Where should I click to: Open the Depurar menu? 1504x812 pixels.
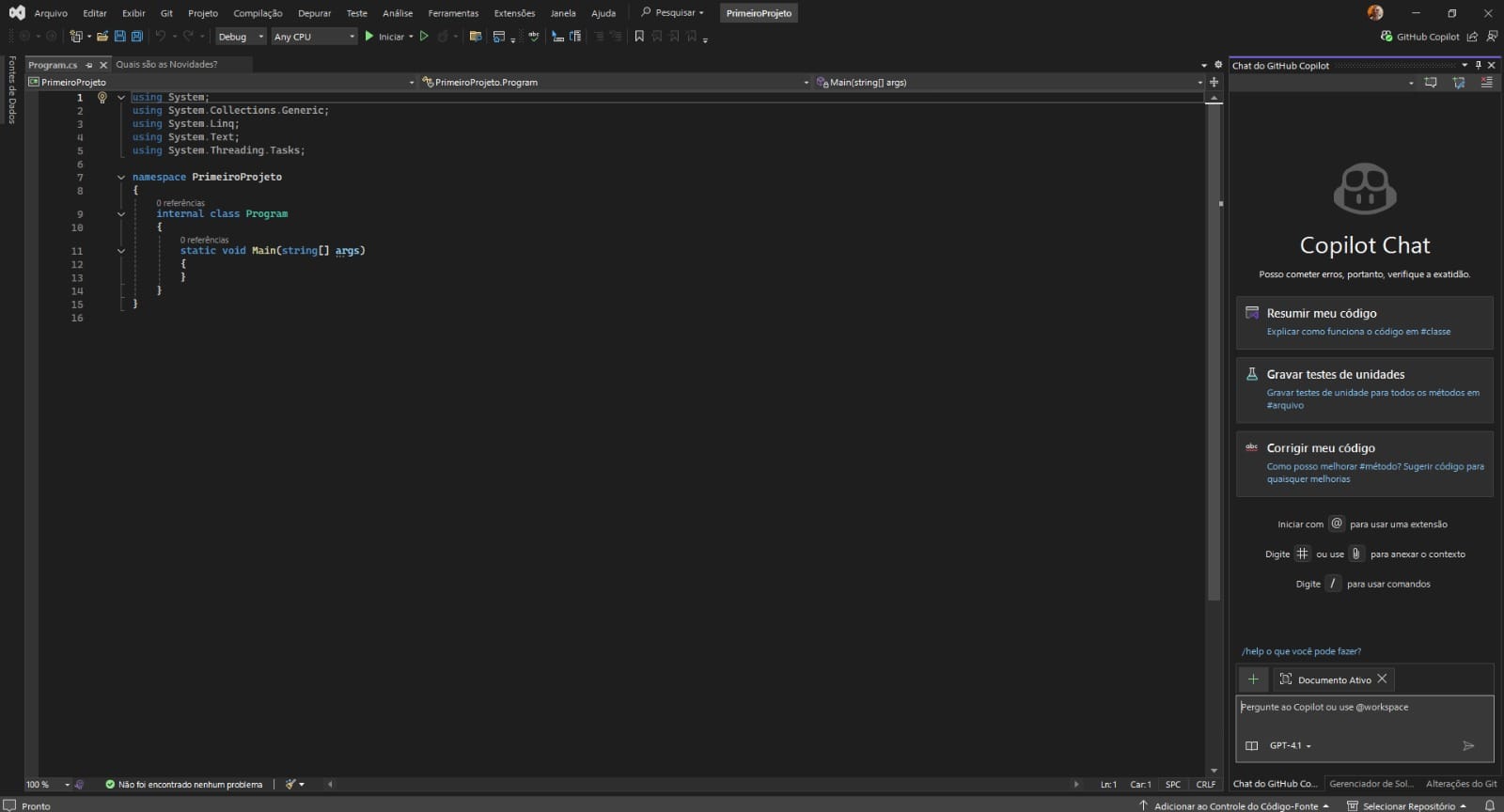(314, 13)
